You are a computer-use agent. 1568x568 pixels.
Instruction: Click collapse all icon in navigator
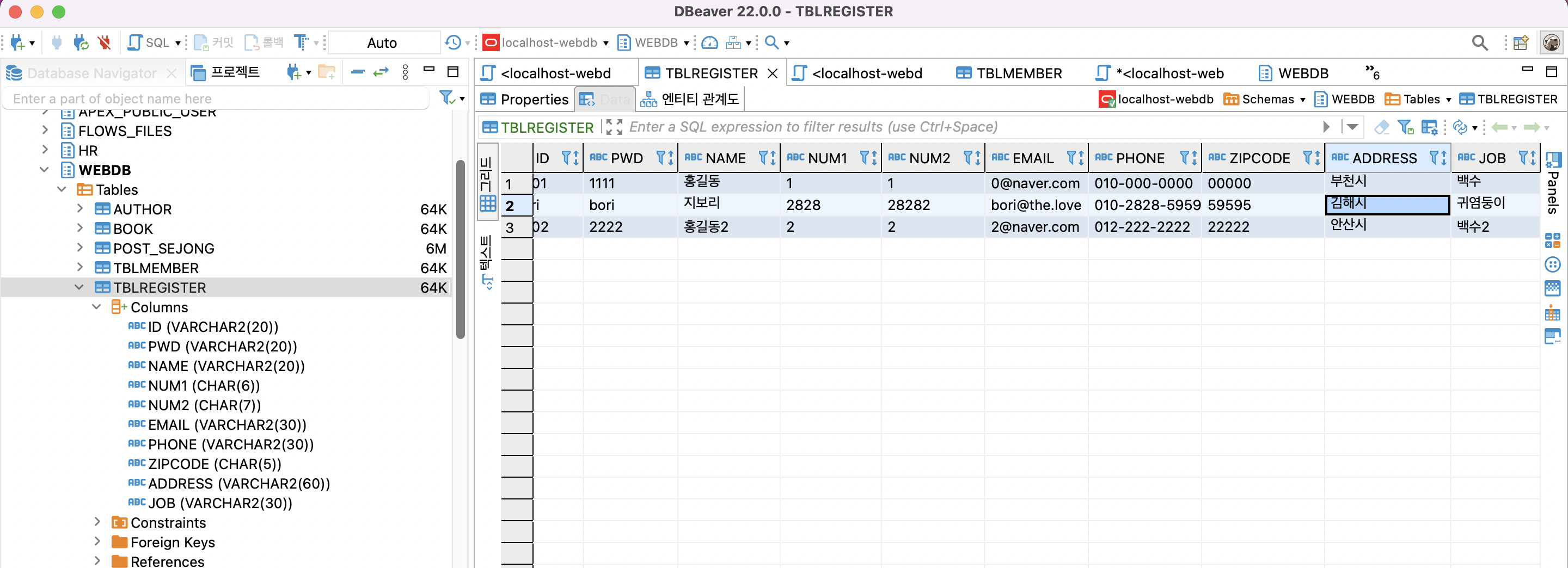tap(358, 72)
